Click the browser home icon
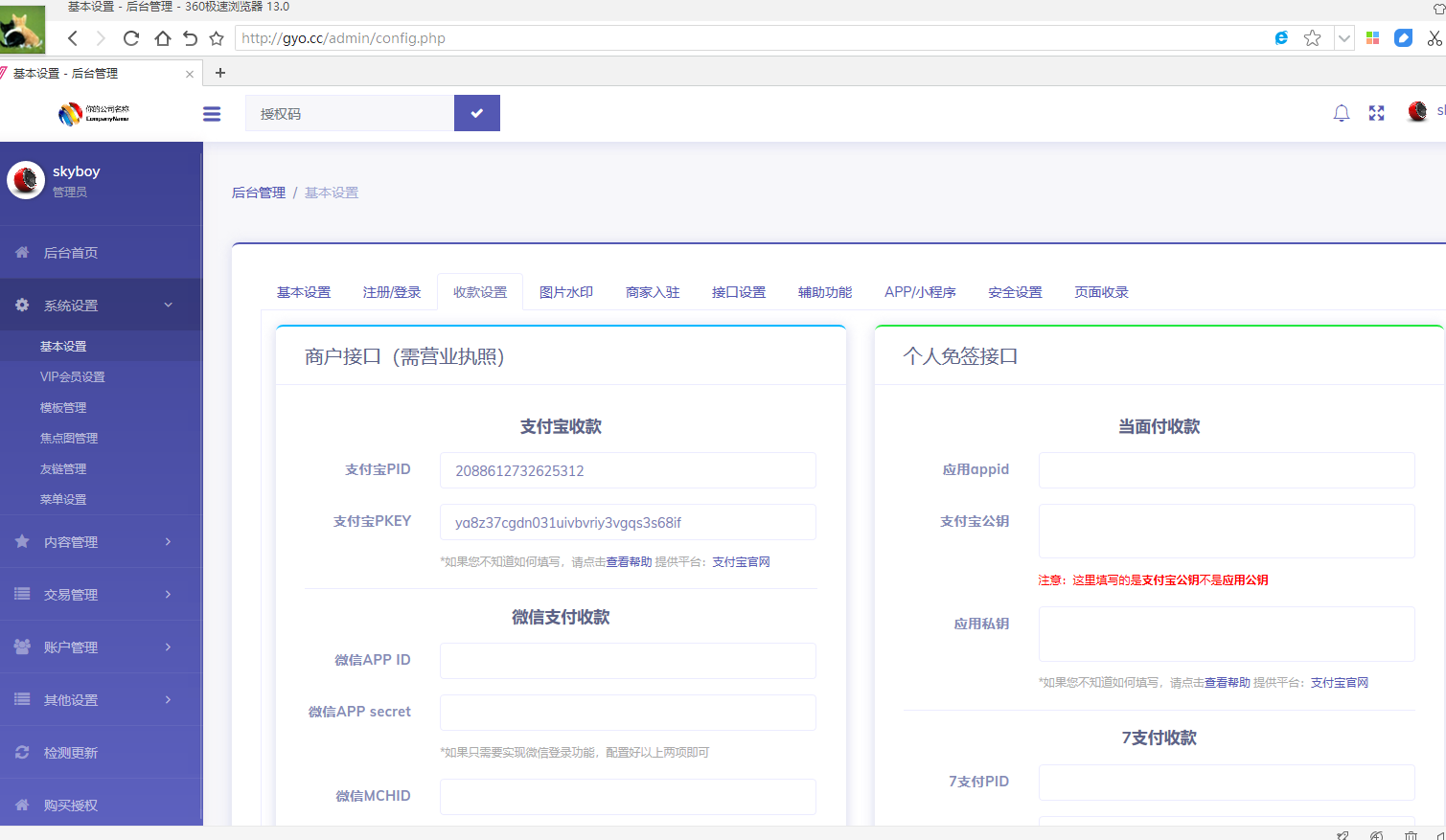Image resolution: width=1446 pixels, height=840 pixels. coord(162,38)
